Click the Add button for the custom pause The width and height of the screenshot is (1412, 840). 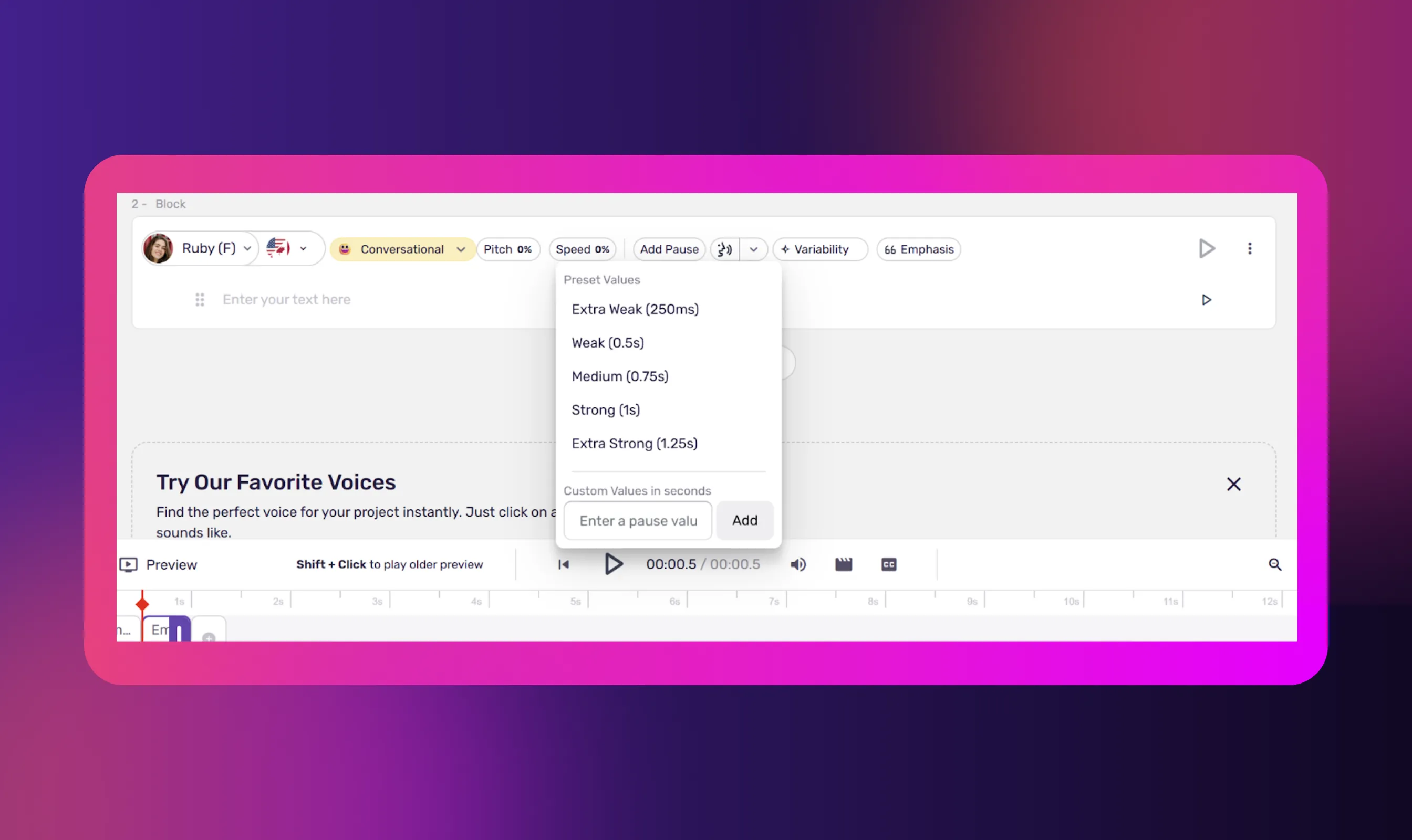pos(744,520)
